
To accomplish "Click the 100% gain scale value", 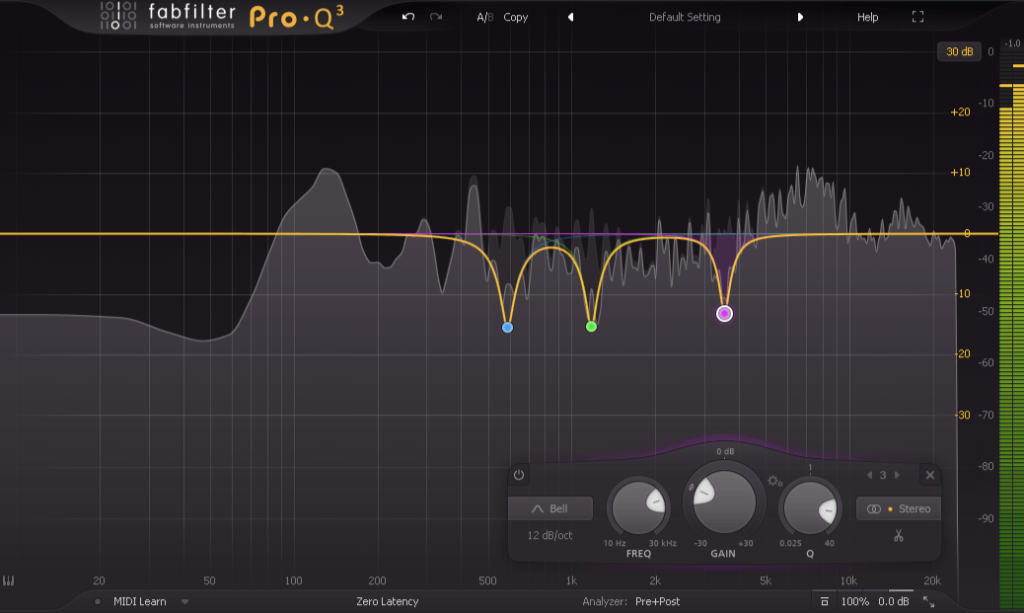I will [x=854, y=601].
